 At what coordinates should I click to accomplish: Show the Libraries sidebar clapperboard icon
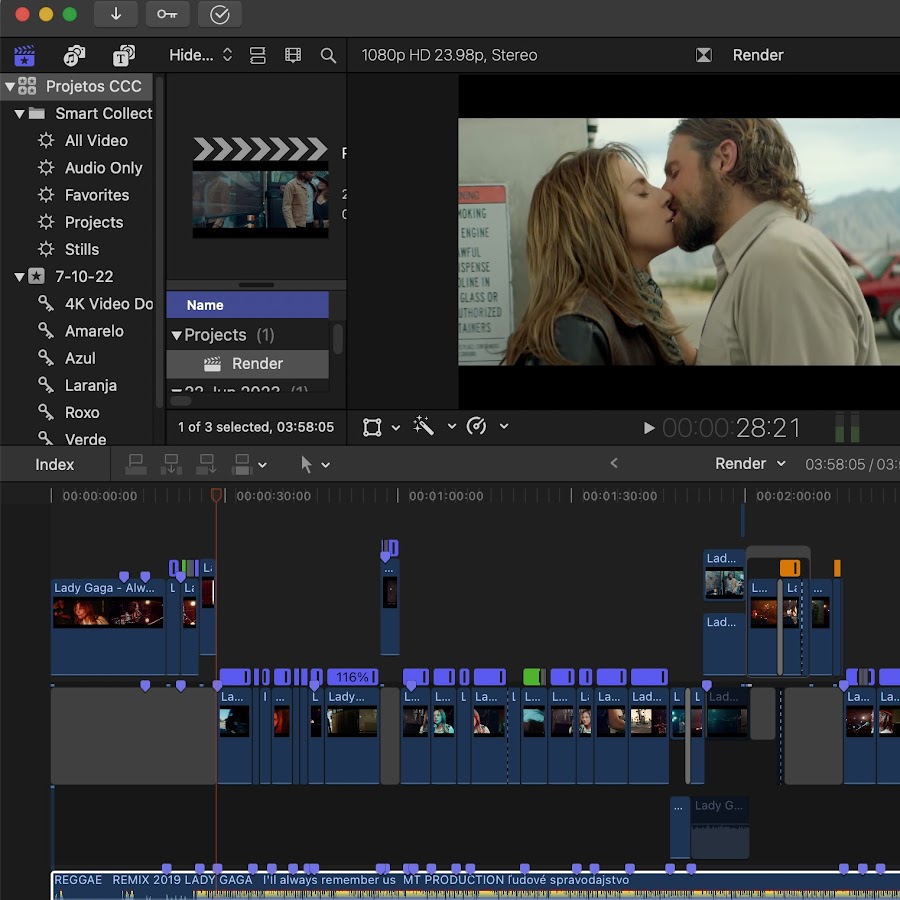click(24, 56)
